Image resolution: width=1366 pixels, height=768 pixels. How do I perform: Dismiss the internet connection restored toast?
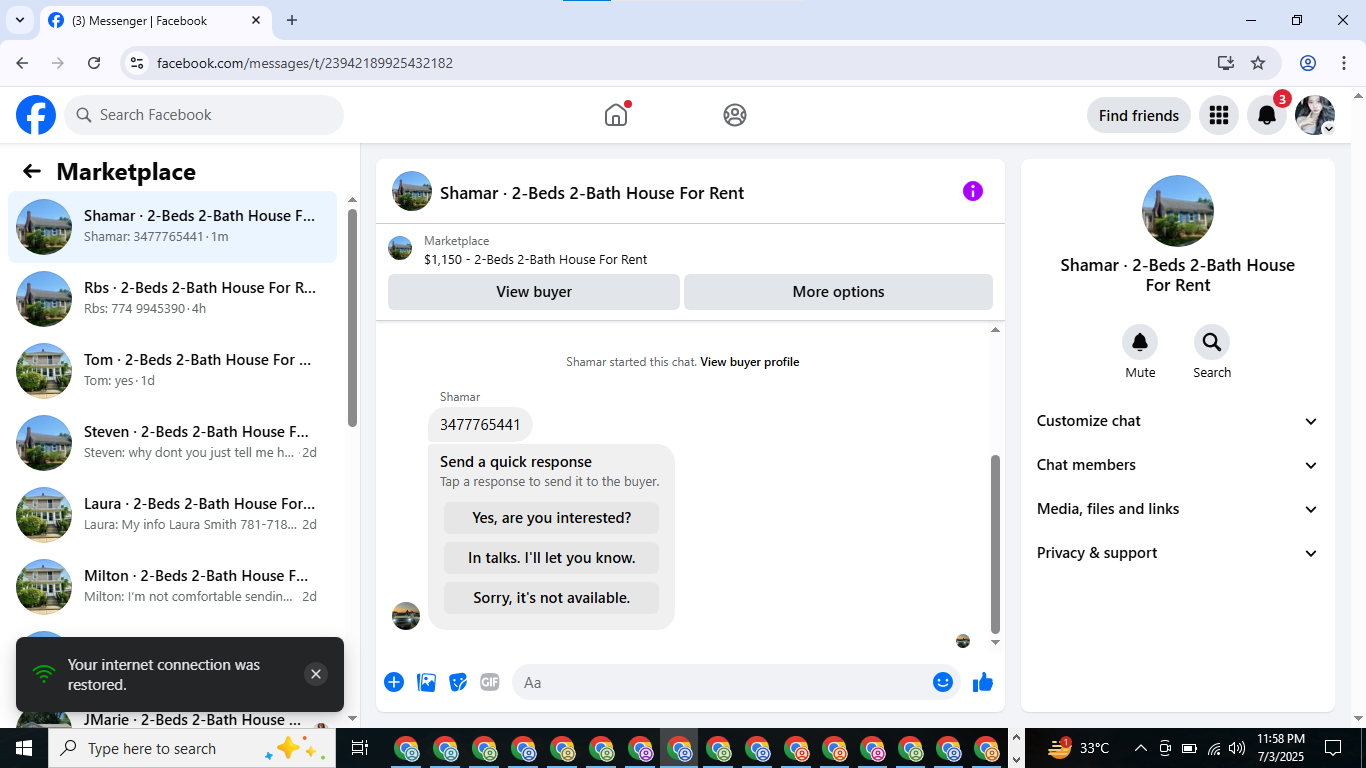[x=316, y=674]
